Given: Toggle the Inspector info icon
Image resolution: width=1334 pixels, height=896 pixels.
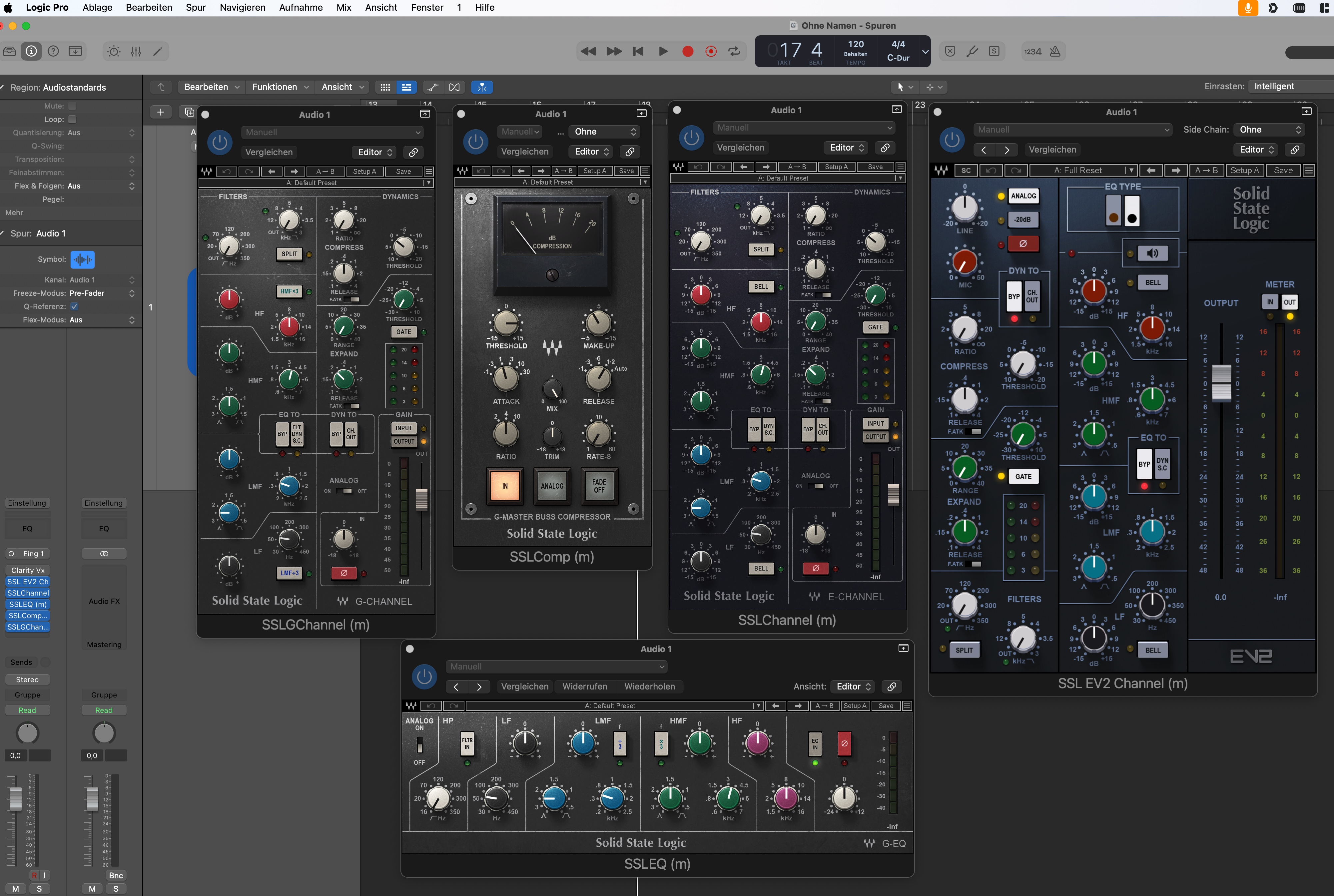Looking at the screenshot, I should pyautogui.click(x=31, y=51).
